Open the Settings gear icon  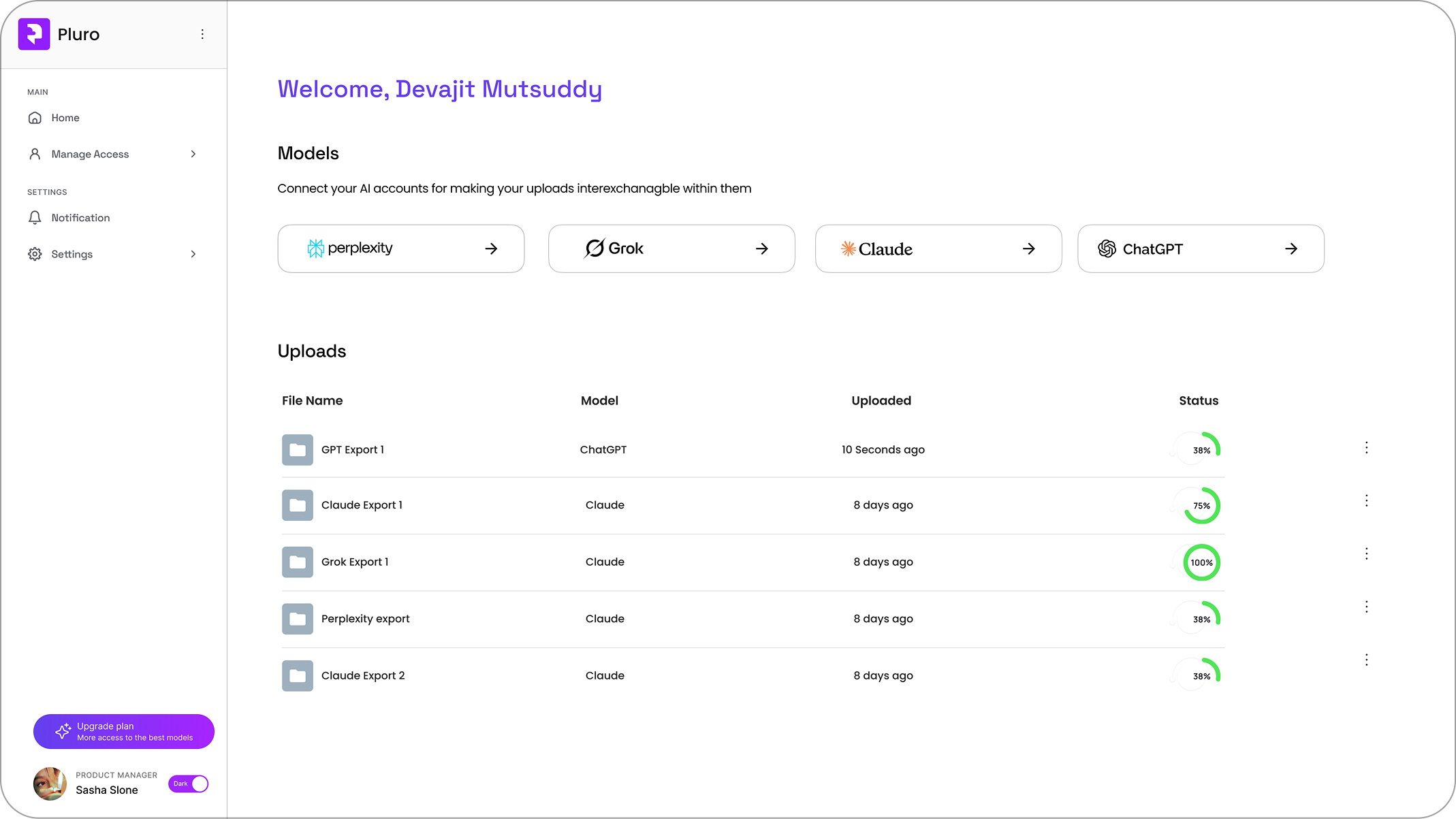(x=35, y=253)
